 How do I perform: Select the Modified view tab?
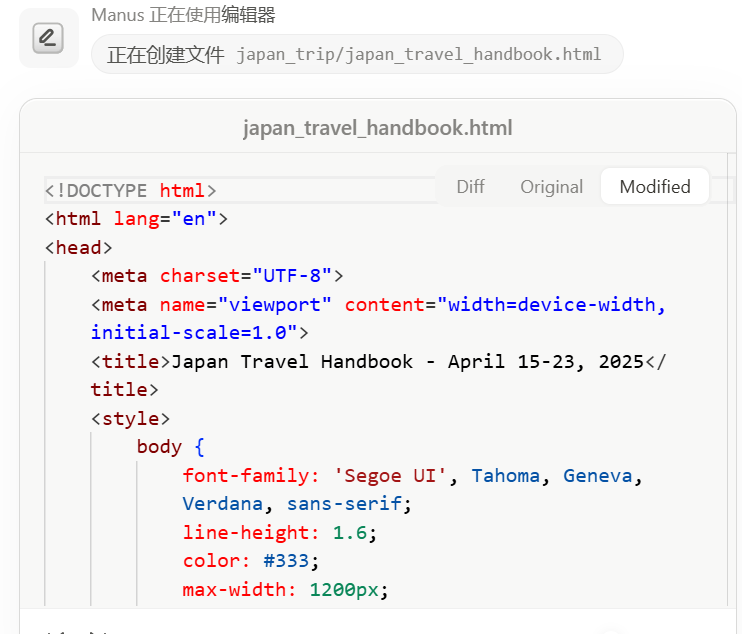(x=655, y=187)
